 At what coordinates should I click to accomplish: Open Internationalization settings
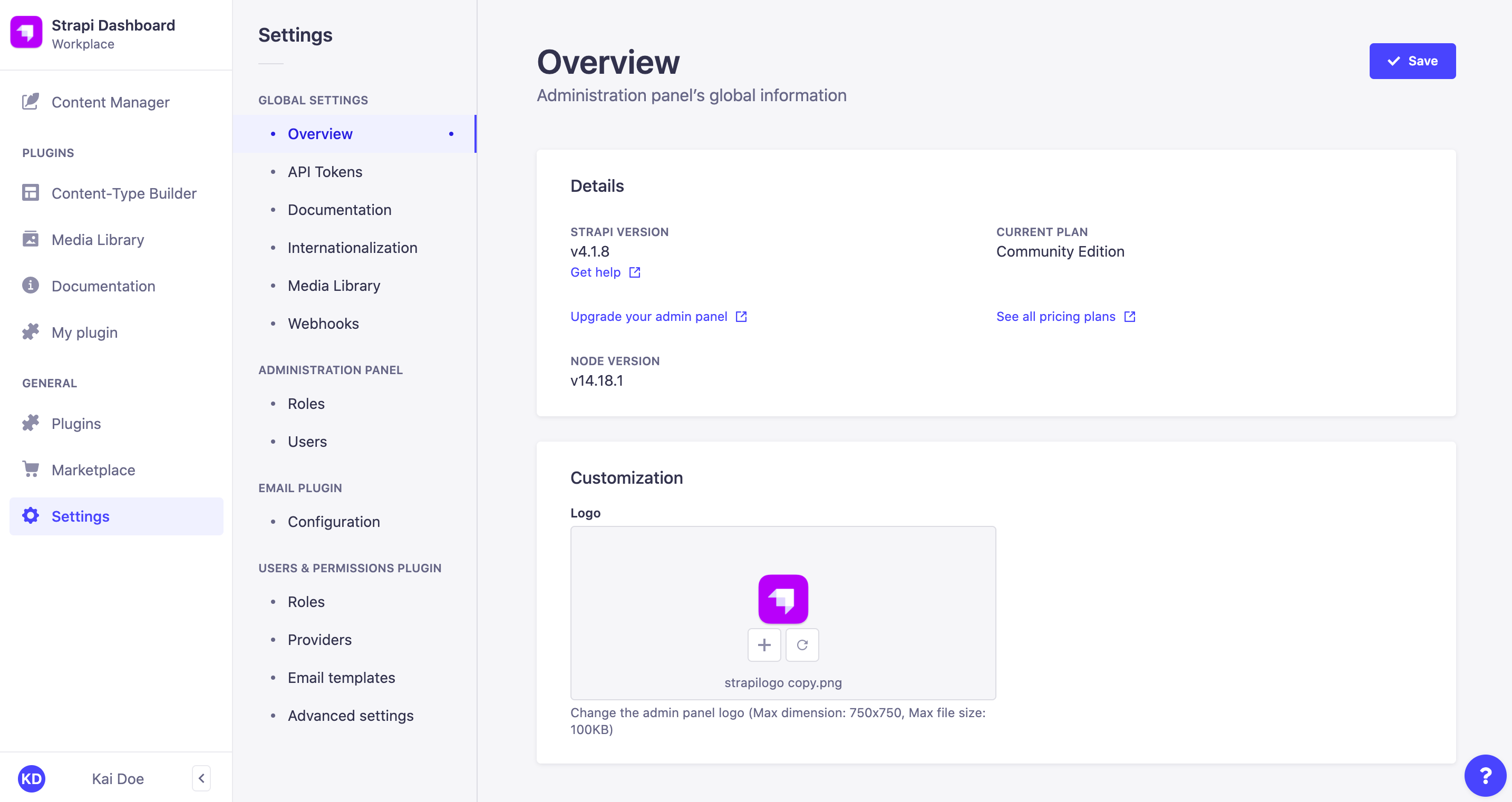pos(352,248)
